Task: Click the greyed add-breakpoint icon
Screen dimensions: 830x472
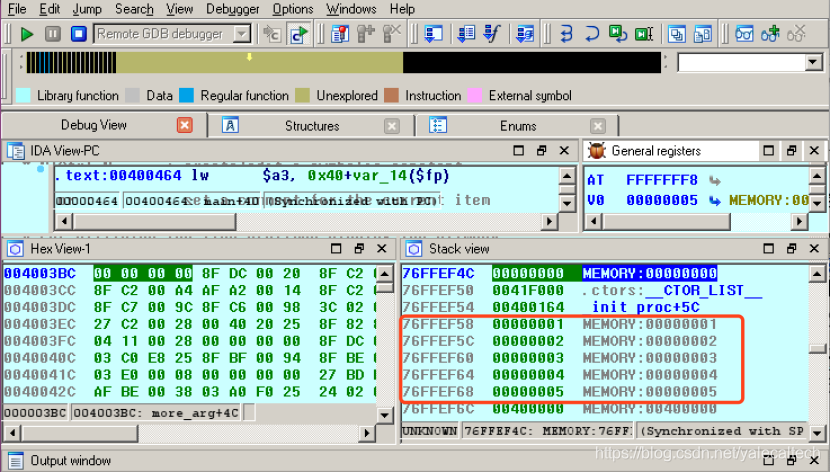Action: pos(366,34)
